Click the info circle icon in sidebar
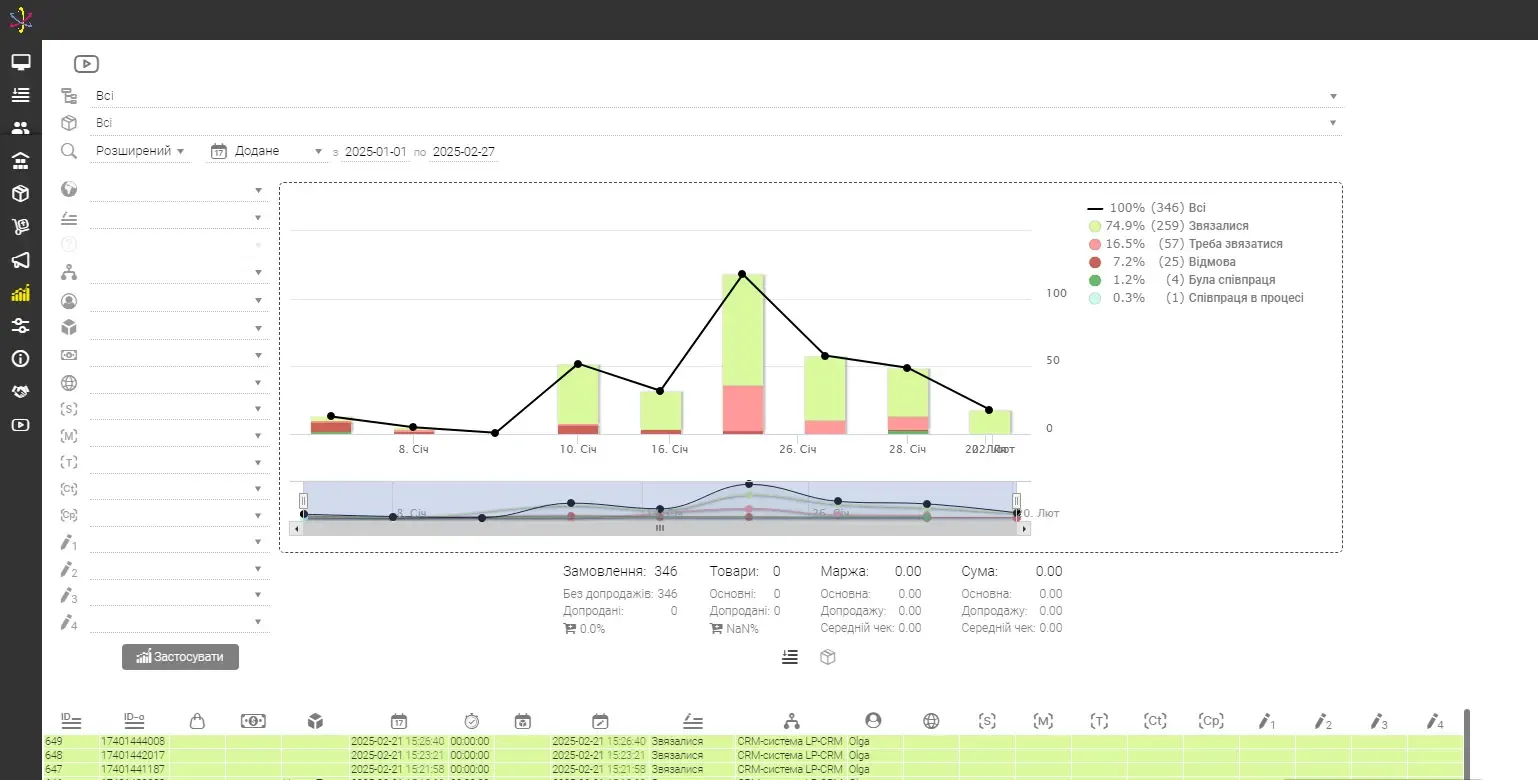This screenshot has height=780, width=1538. tap(20, 359)
